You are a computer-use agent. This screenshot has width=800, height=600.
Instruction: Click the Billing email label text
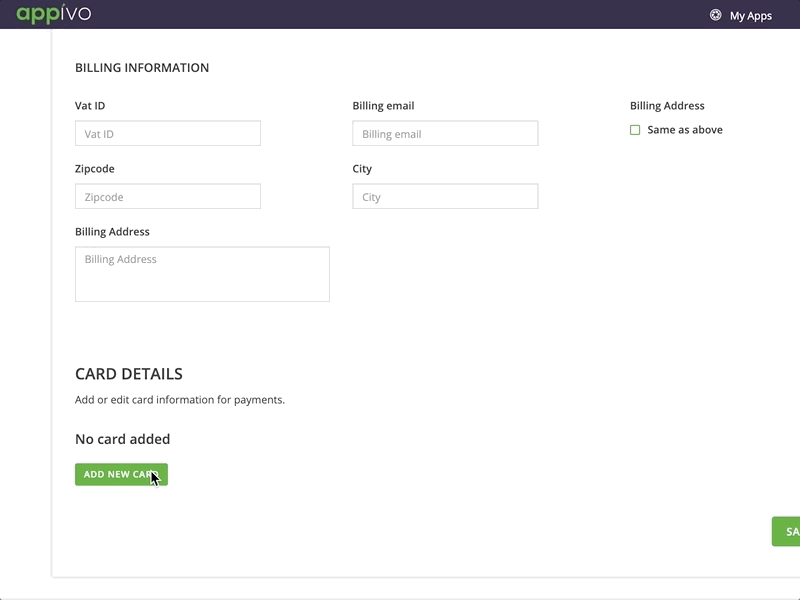[x=382, y=104]
